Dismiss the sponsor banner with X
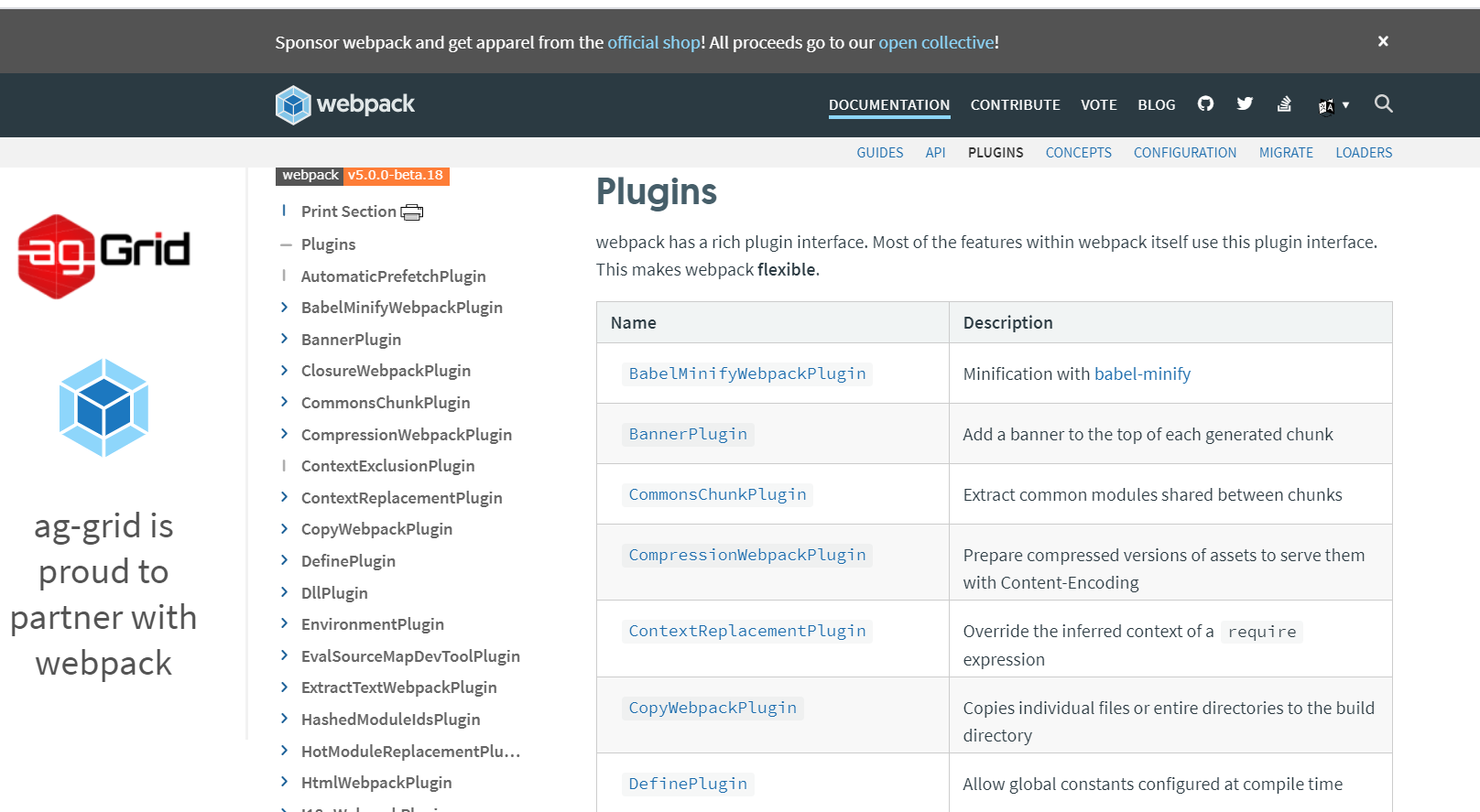Viewport: 1480px width, 812px height. [x=1383, y=41]
